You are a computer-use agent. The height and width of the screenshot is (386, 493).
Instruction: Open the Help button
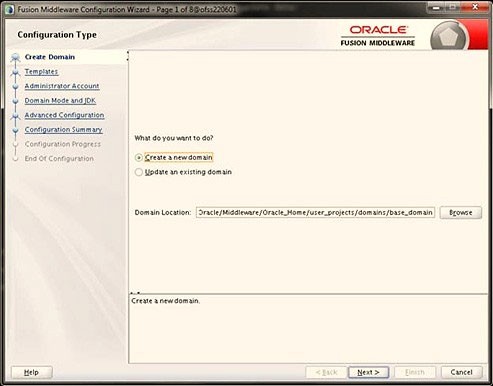31,372
